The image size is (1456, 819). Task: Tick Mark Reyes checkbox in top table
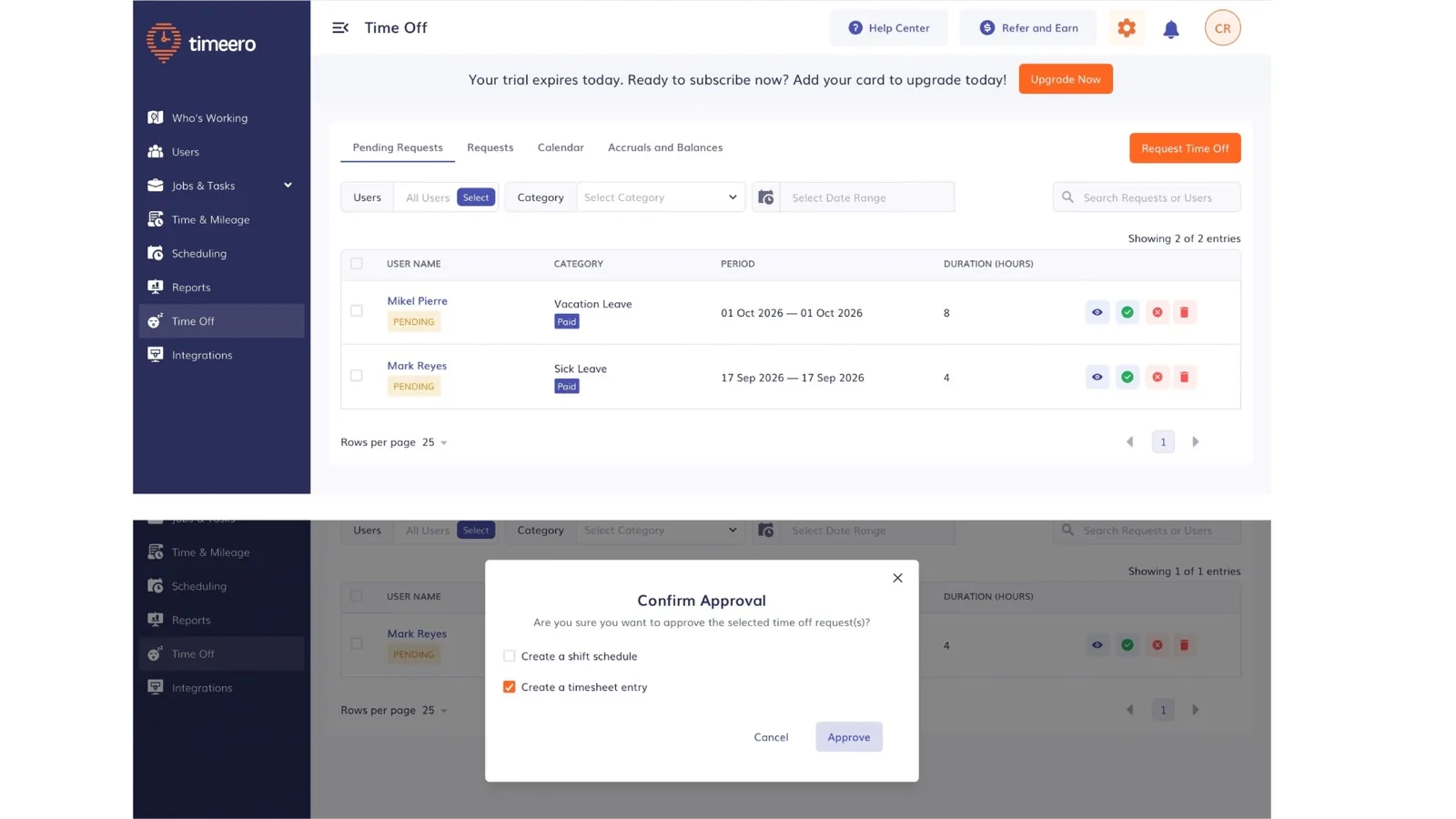point(357,376)
